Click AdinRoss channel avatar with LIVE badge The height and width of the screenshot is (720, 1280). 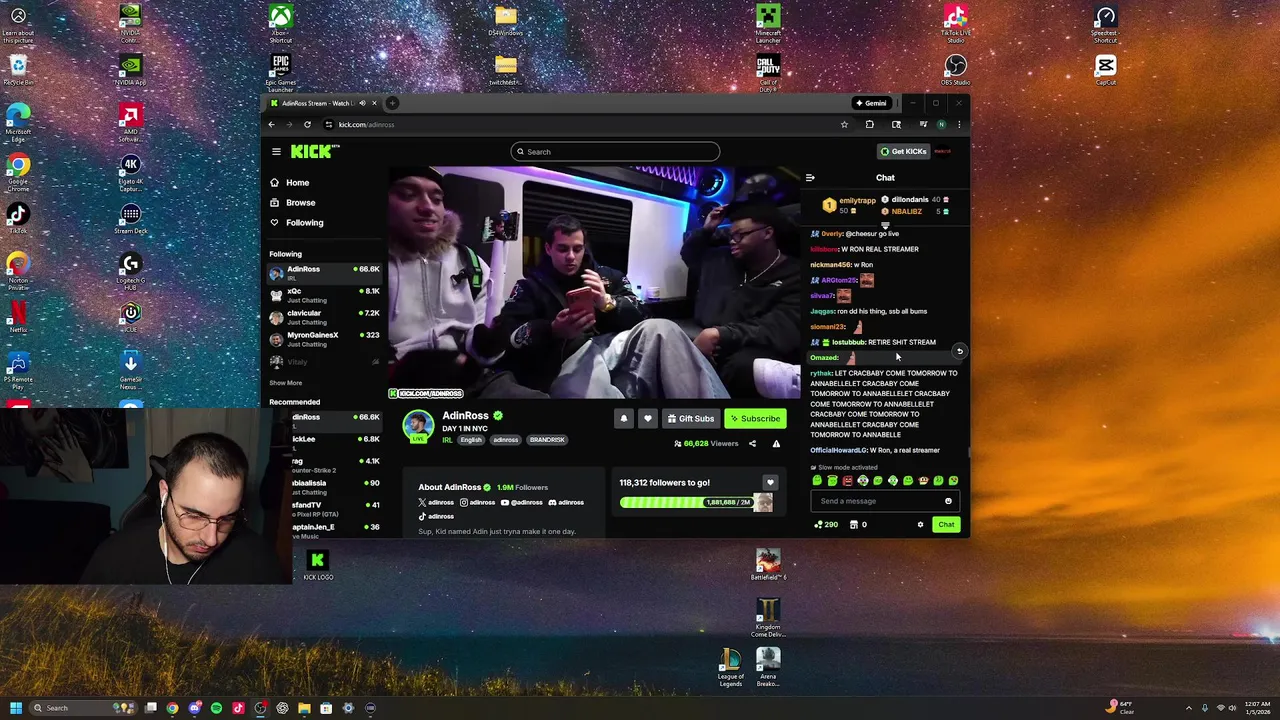pos(418,427)
